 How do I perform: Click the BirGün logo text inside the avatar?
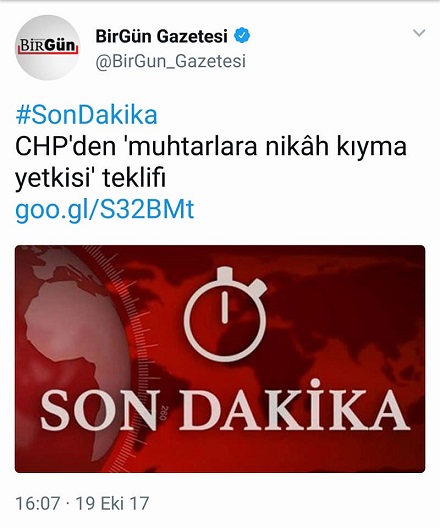click(x=47, y=46)
